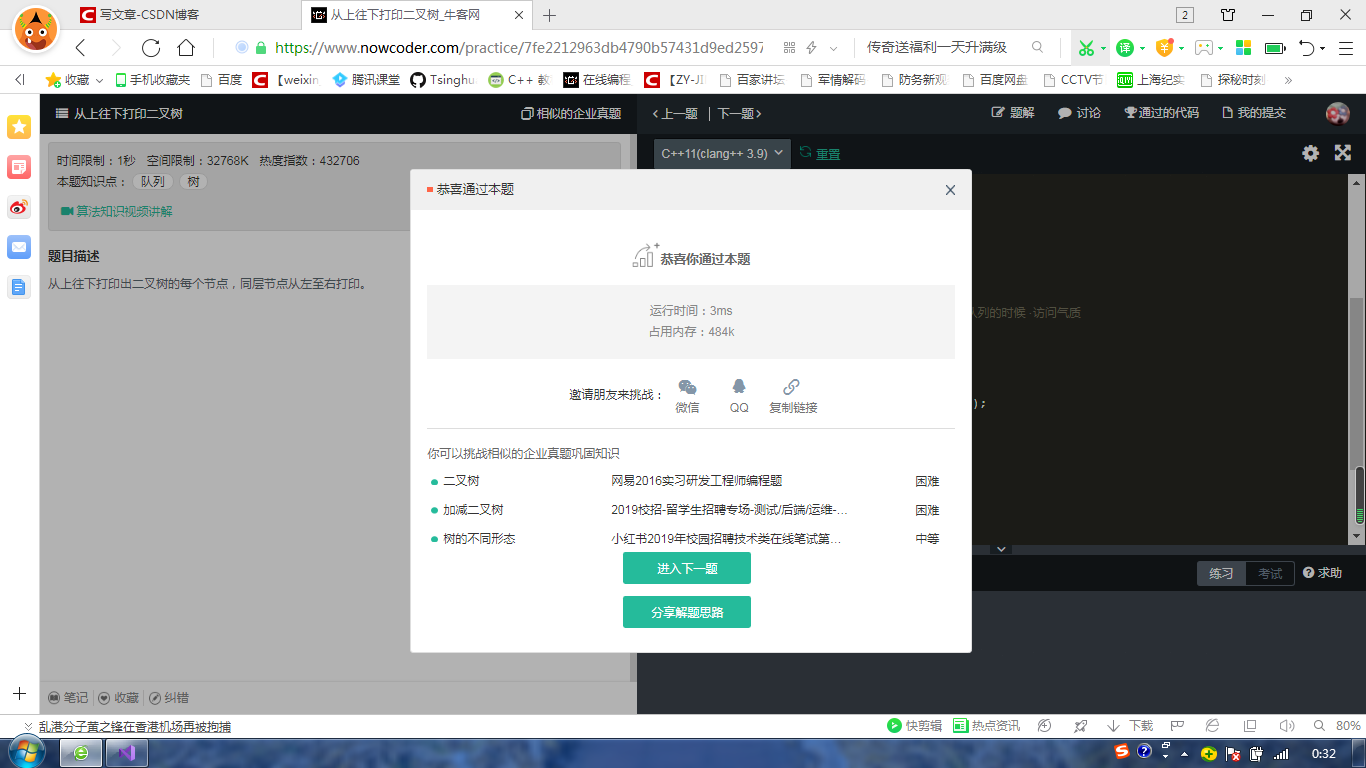The width and height of the screenshot is (1366, 768).
Task: Enable the battery saving mode
Action: coord(1273,47)
